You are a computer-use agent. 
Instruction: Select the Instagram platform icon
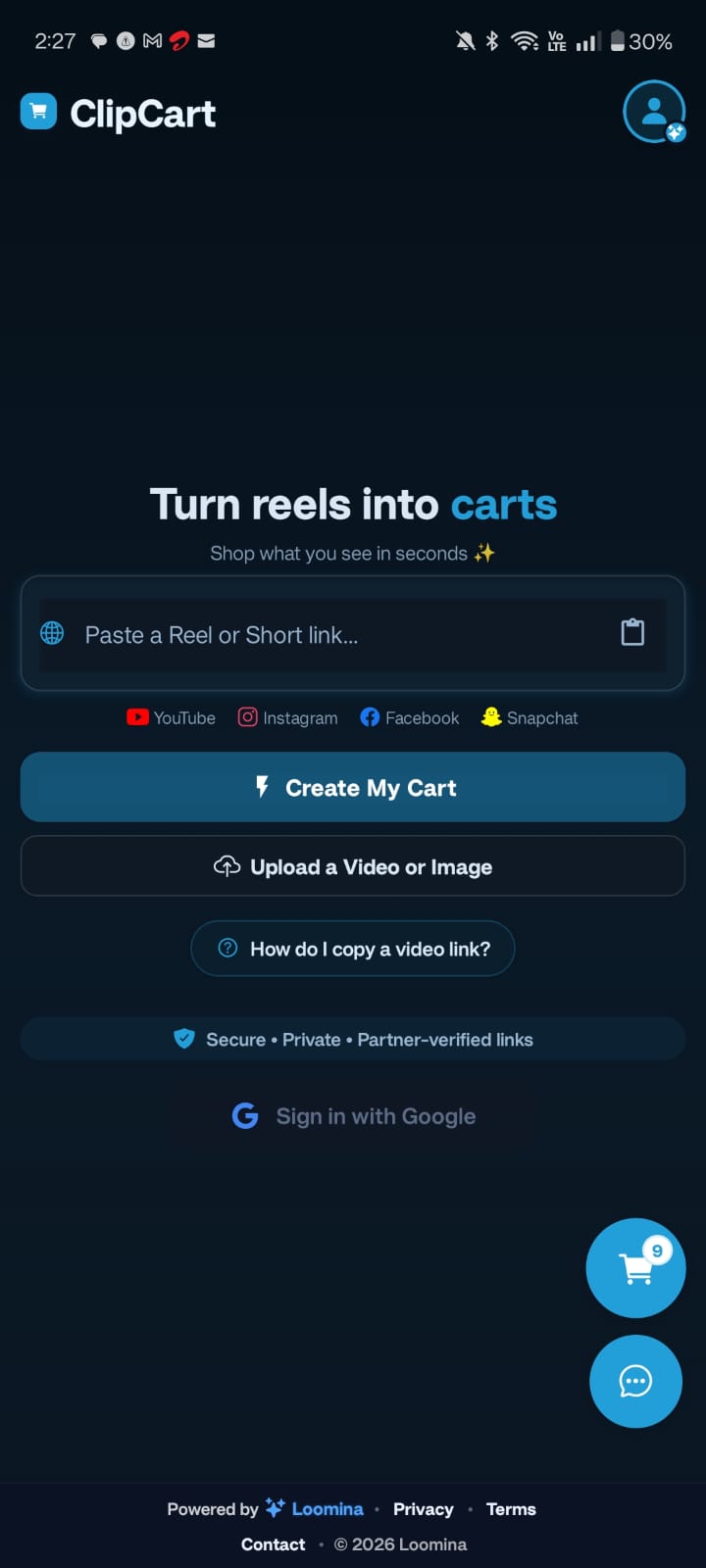click(248, 717)
